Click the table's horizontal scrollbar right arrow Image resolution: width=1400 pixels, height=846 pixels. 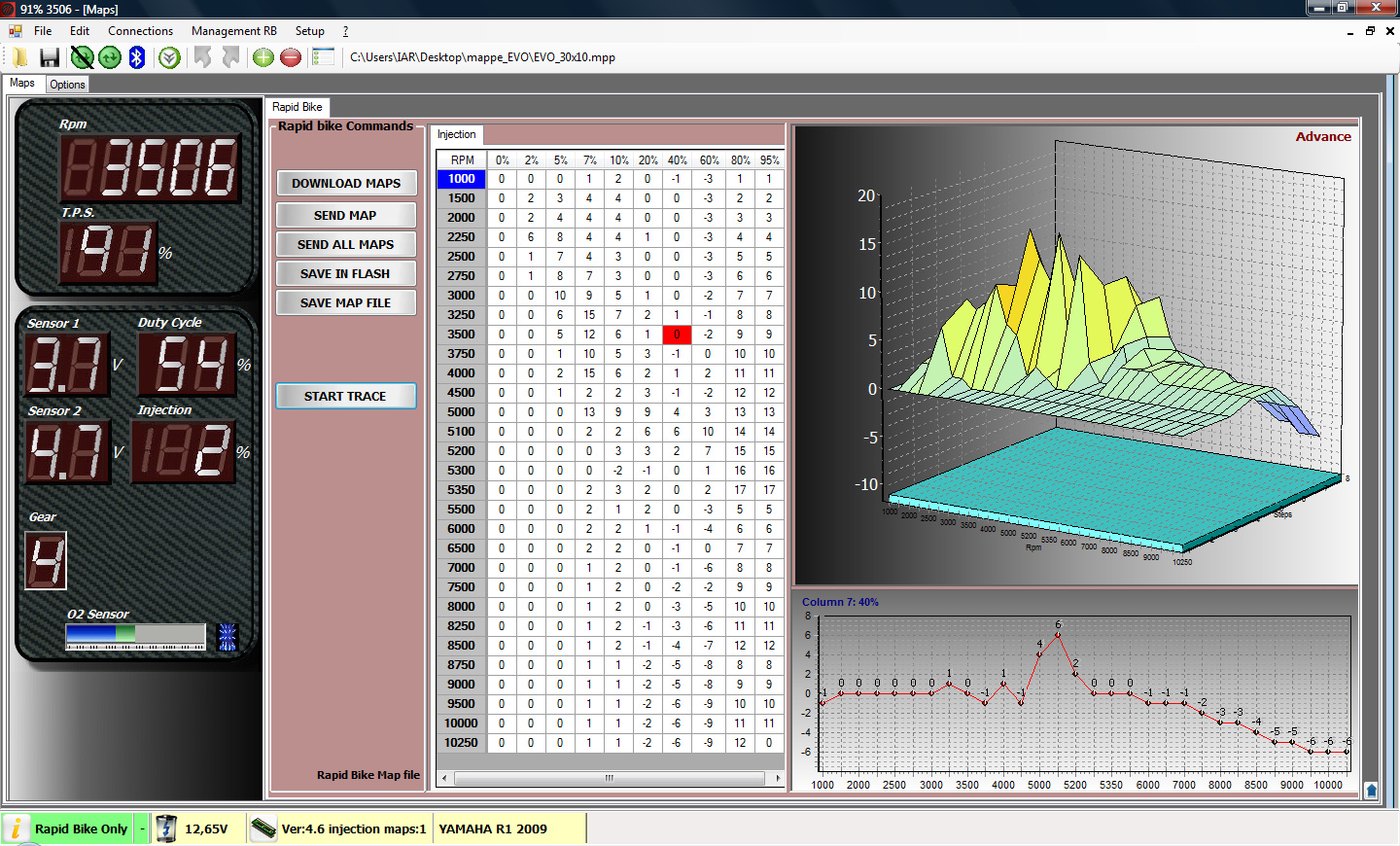click(x=779, y=778)
